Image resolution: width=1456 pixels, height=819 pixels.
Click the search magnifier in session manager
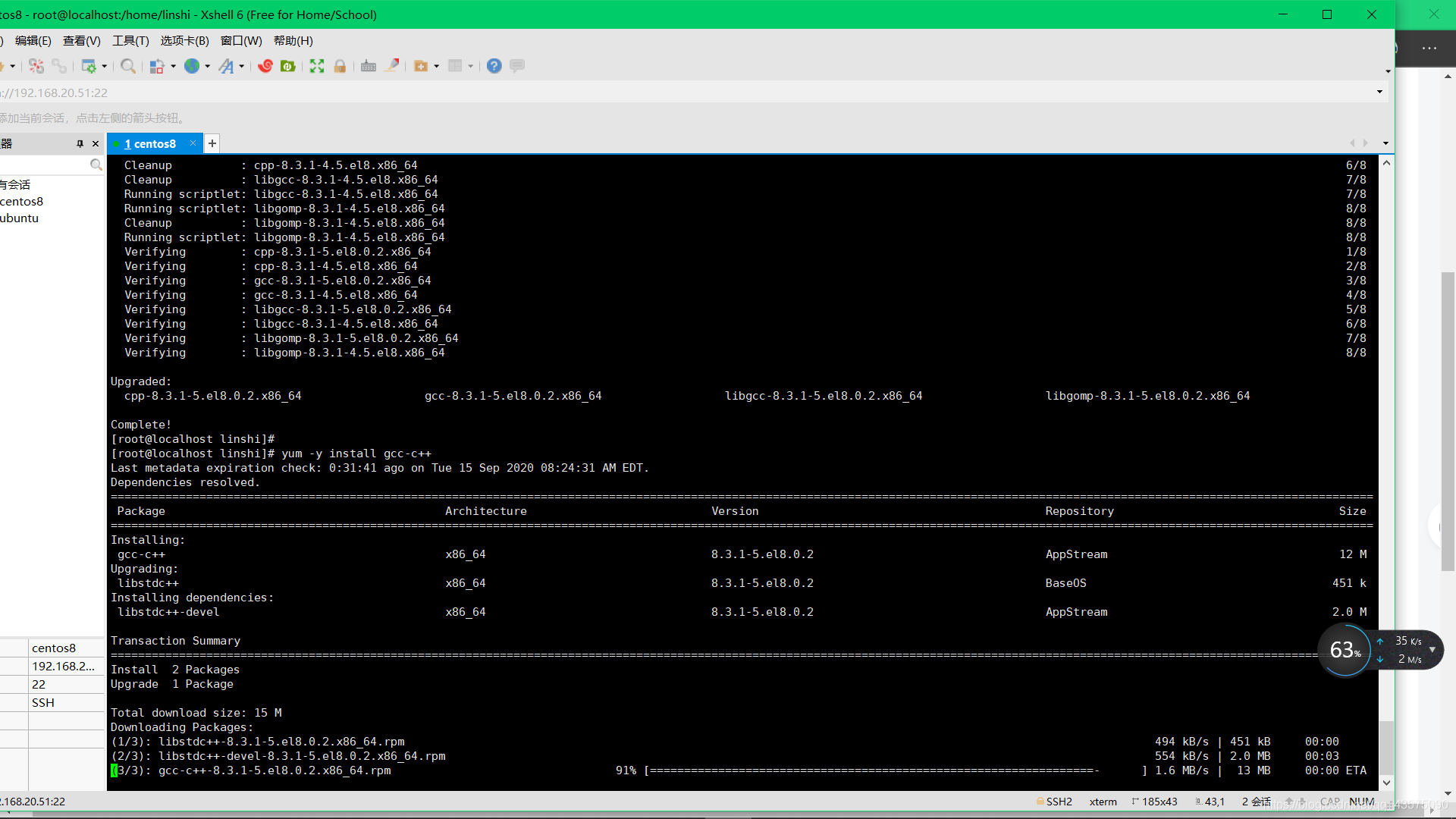coord(96,165)
